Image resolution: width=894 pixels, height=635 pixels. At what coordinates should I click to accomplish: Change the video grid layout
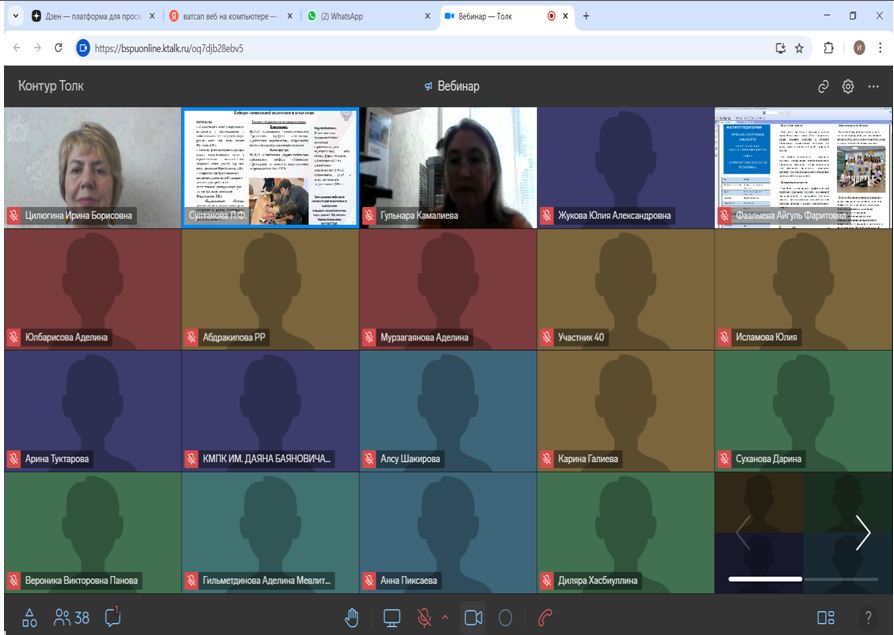825,618
